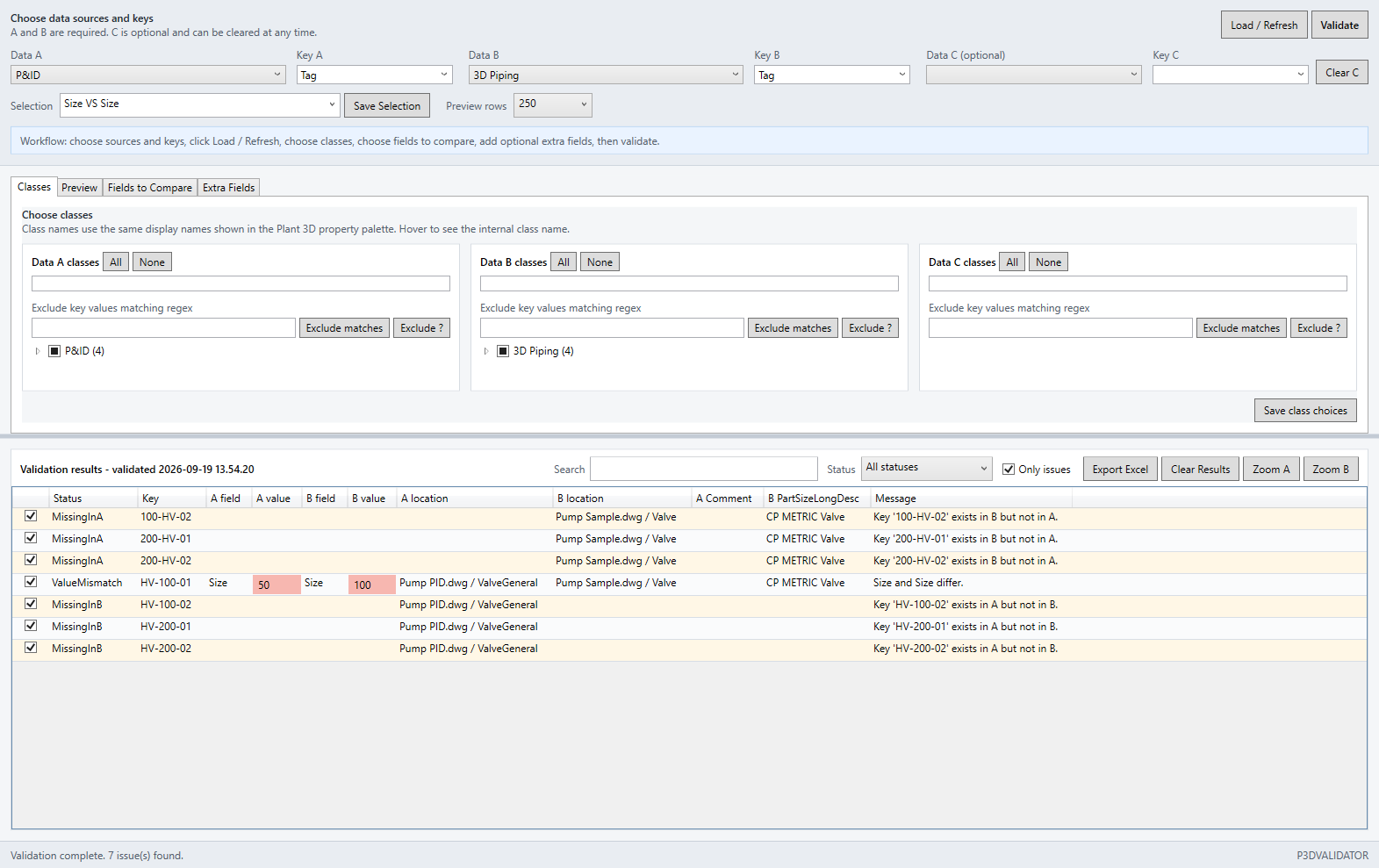Open the Selection dropdown showing Size VS Size

point(200,104)
